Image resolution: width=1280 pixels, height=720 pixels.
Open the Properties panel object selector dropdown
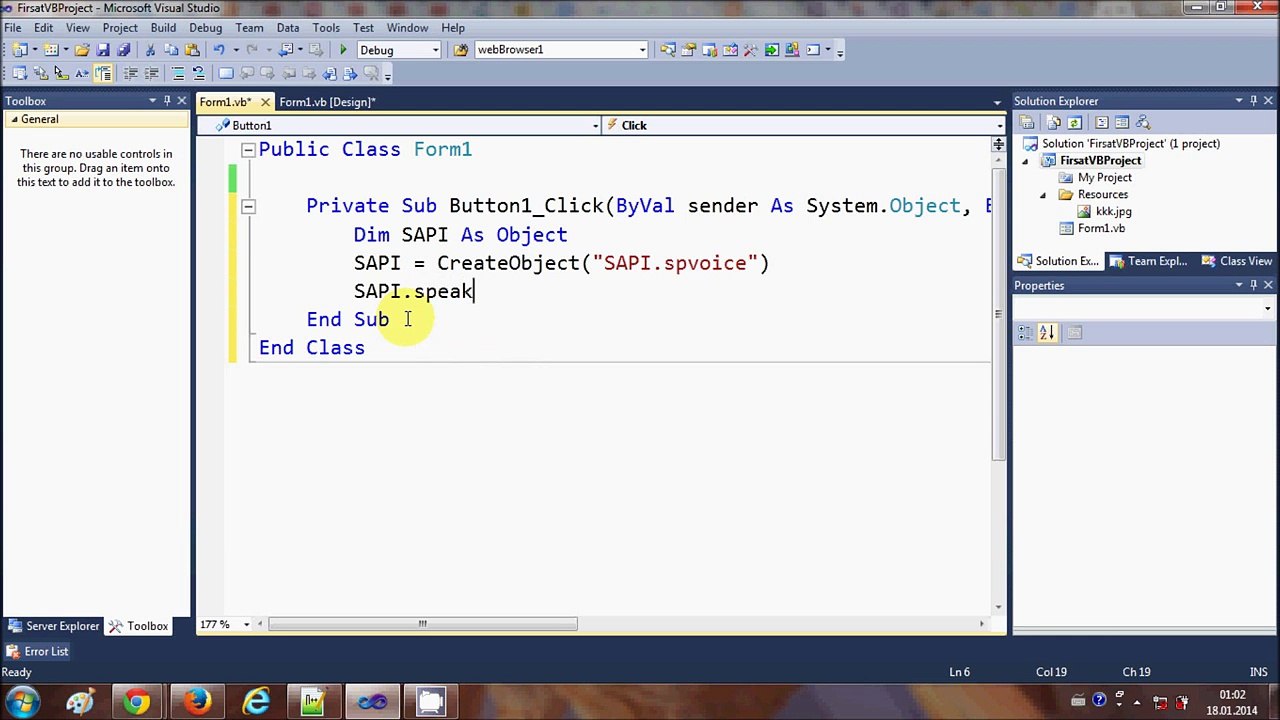[x=1267, y=308]
